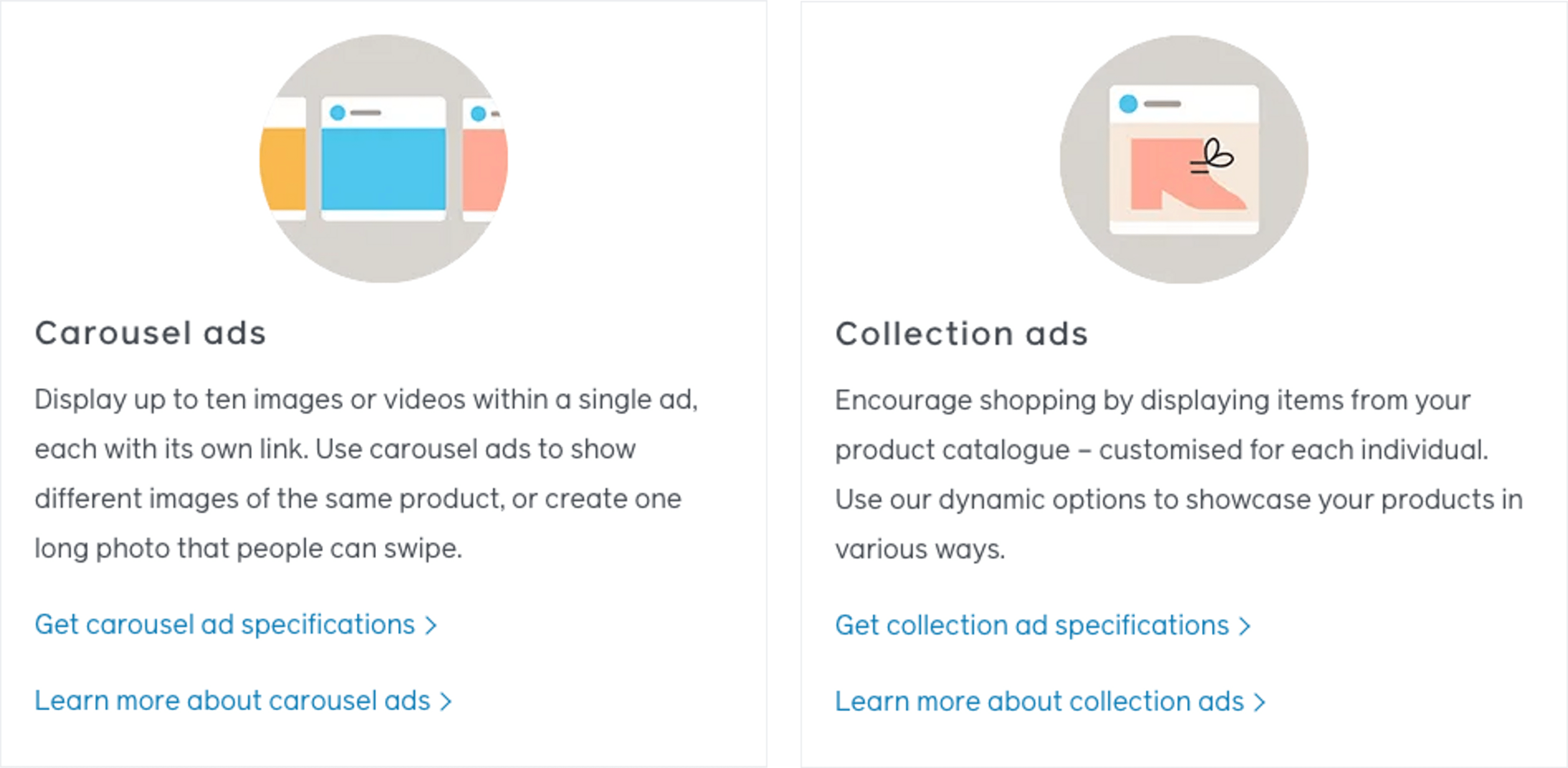Click chevron after 'Learn more about collection ads'
Viewport: 1568px width, 768px height.
pyautogui.click(x=1259, y=702)
